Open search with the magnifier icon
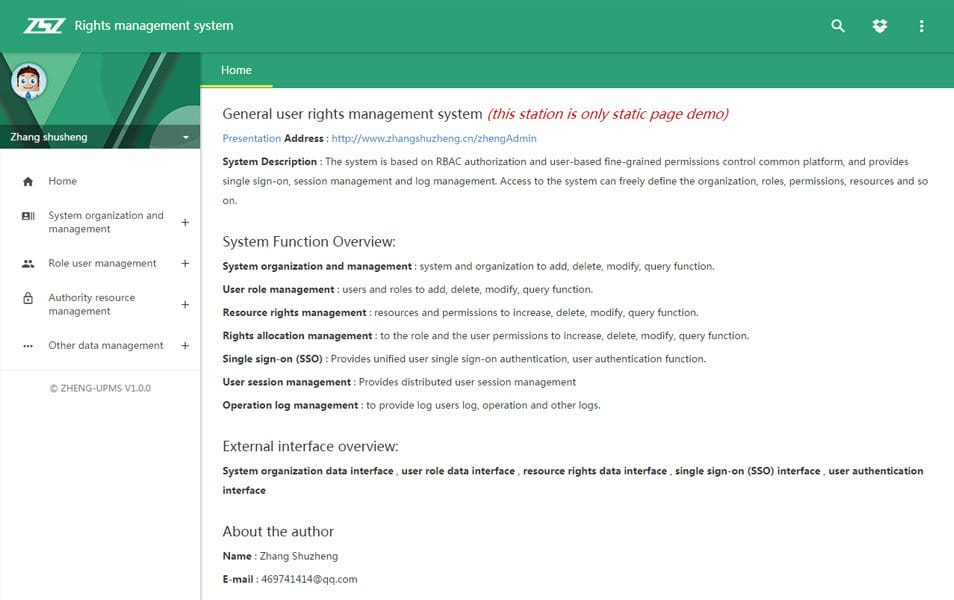Image resolution: width=954 pixels, height=600 pixels. [x=838, y=26]
